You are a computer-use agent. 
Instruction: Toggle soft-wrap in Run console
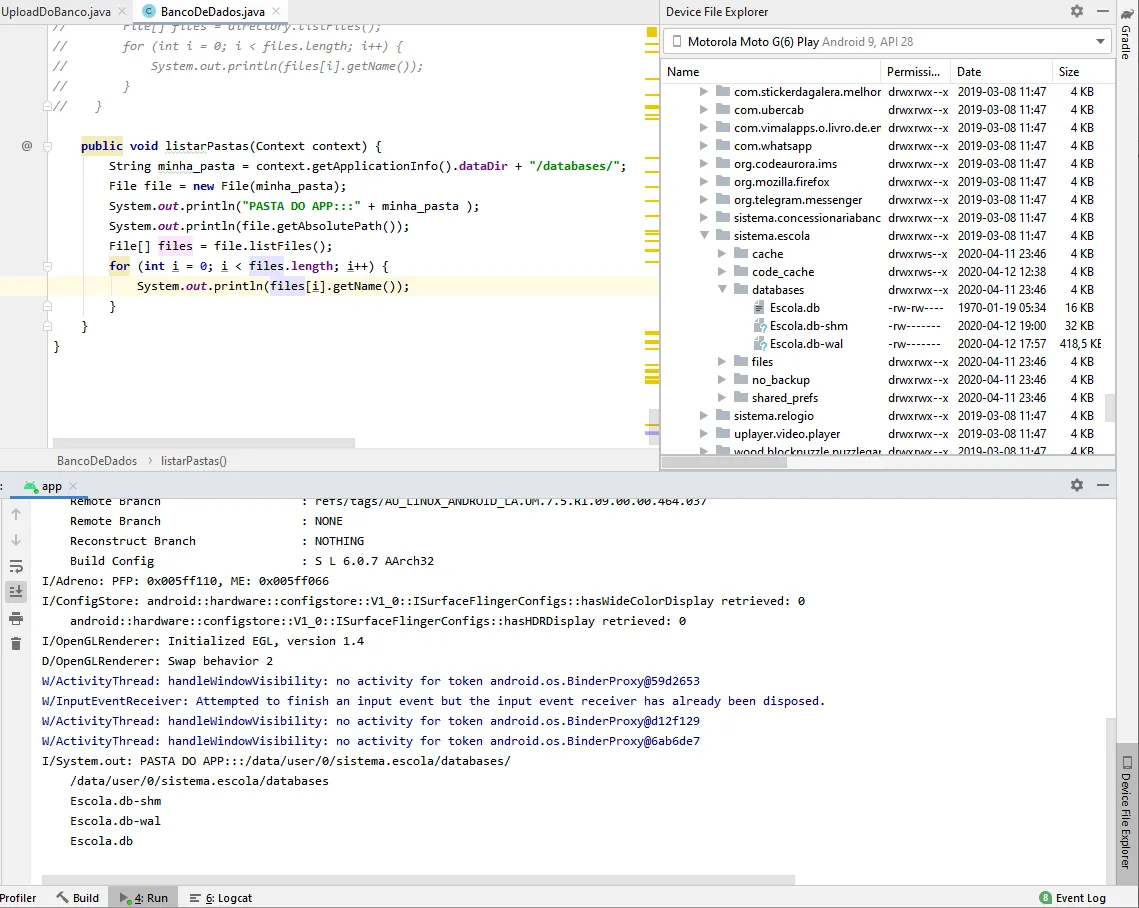pos(16,566)
